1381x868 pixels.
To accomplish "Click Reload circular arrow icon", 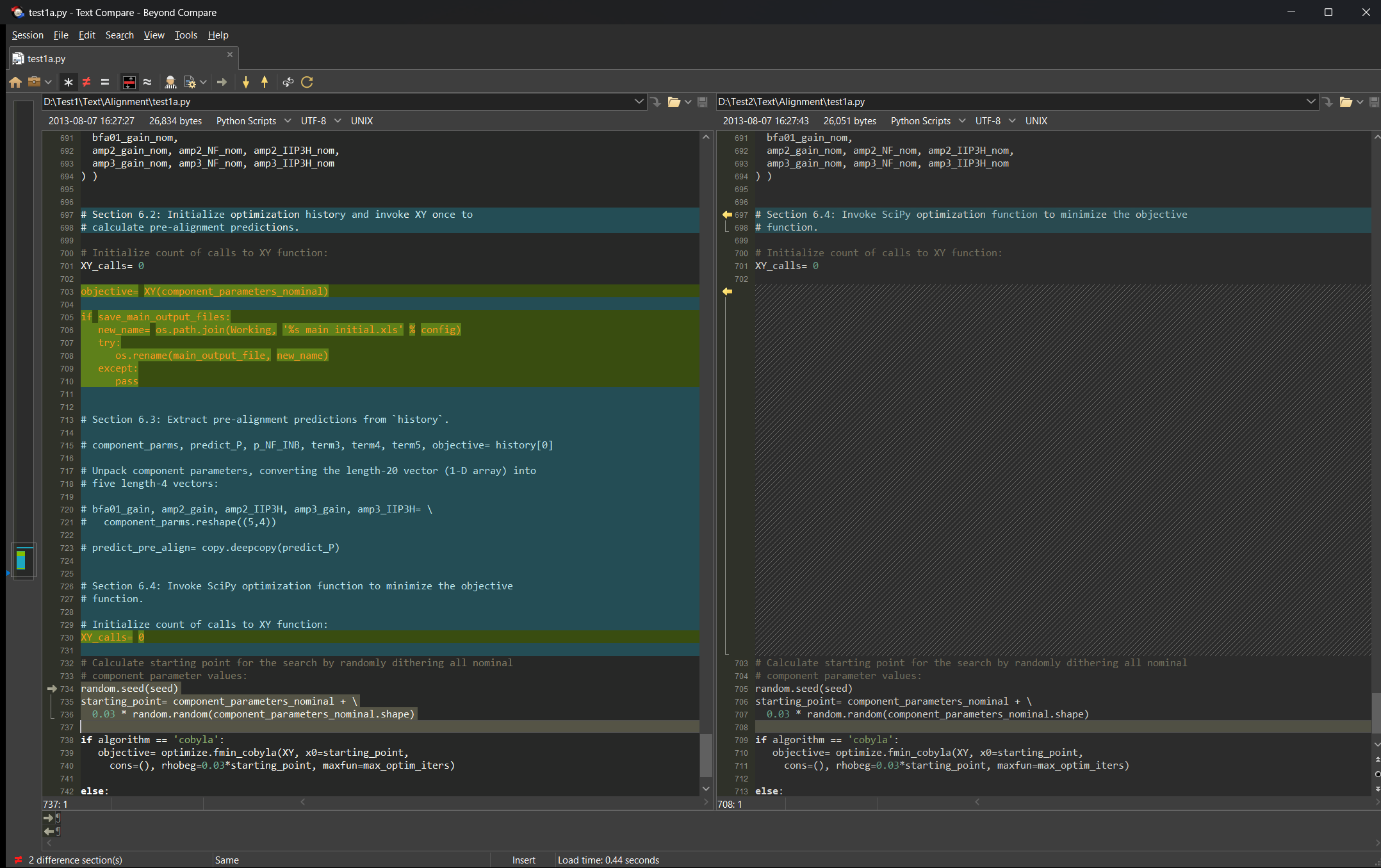I will [x=307, y=82].
